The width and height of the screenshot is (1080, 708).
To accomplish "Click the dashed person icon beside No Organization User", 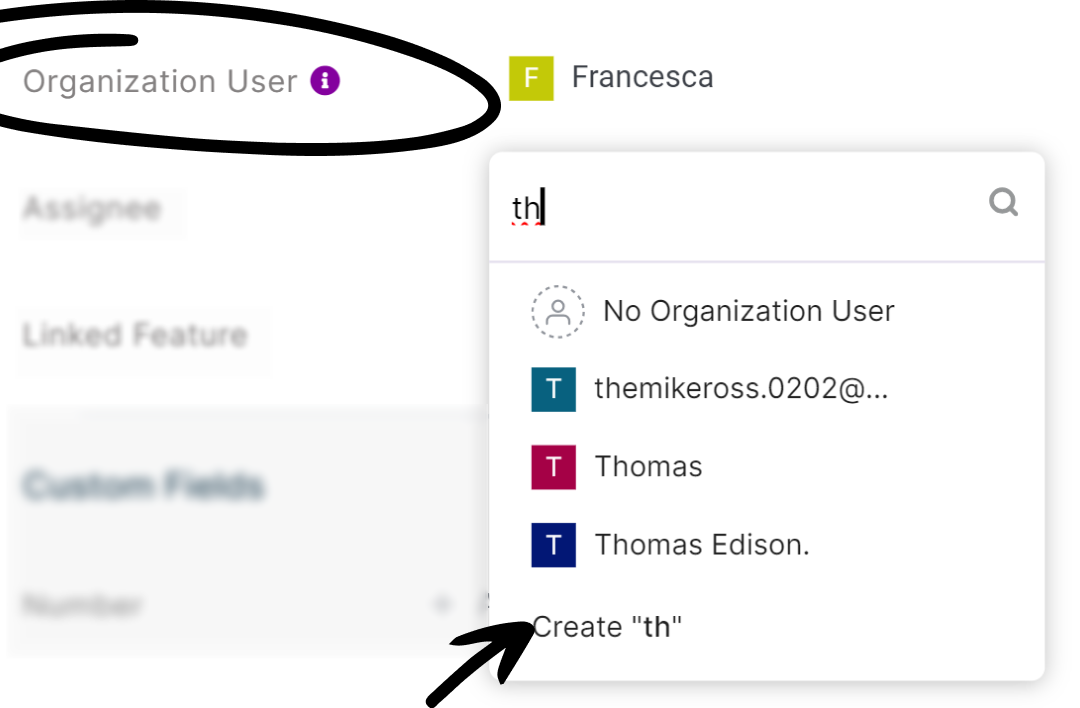I will 557,311.
